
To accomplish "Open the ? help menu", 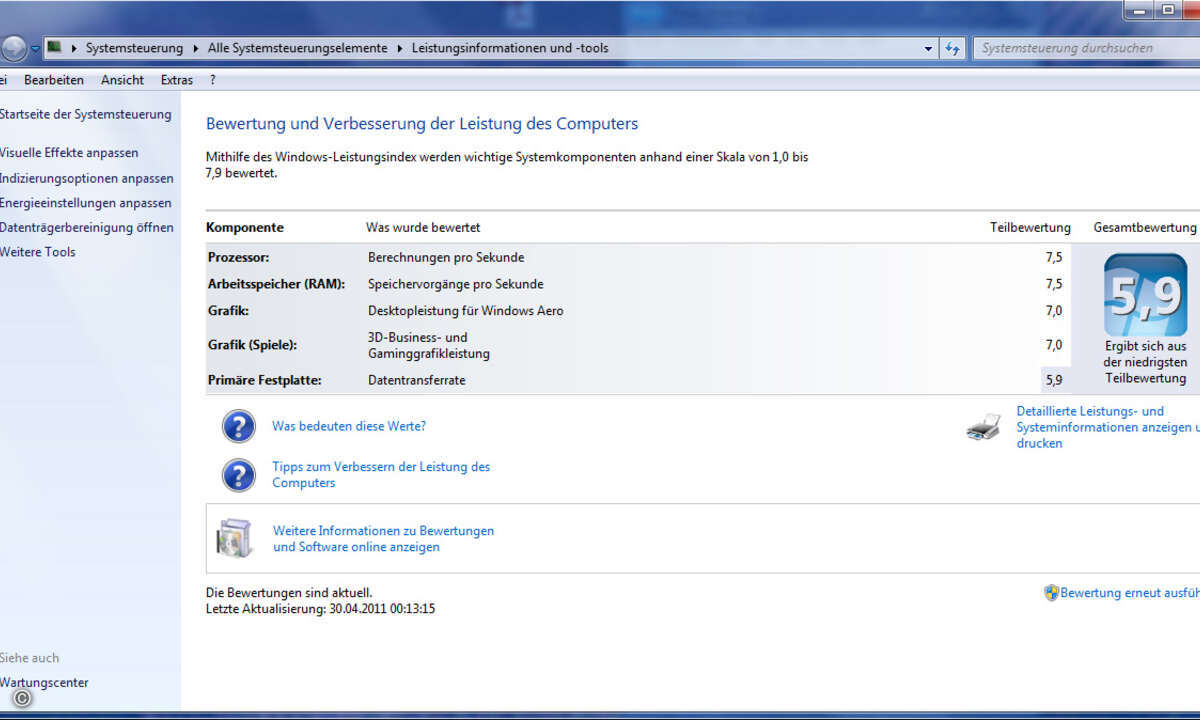I will click(213, 80).
